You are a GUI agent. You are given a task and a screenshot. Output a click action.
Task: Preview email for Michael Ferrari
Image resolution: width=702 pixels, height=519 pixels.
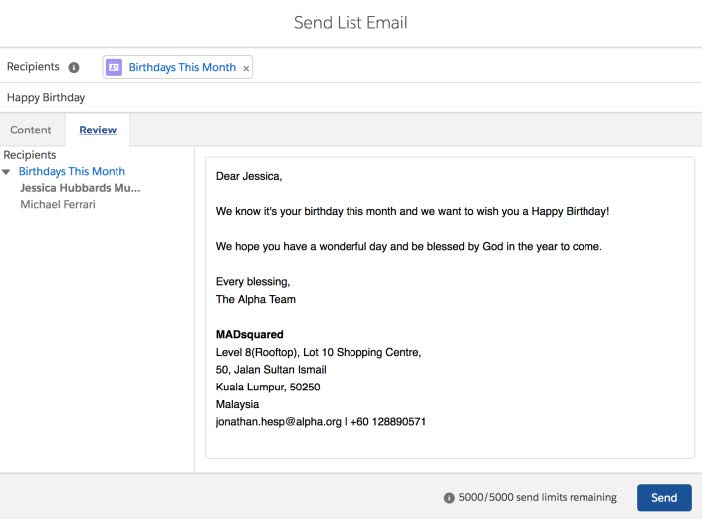click(x=58, y=205)
